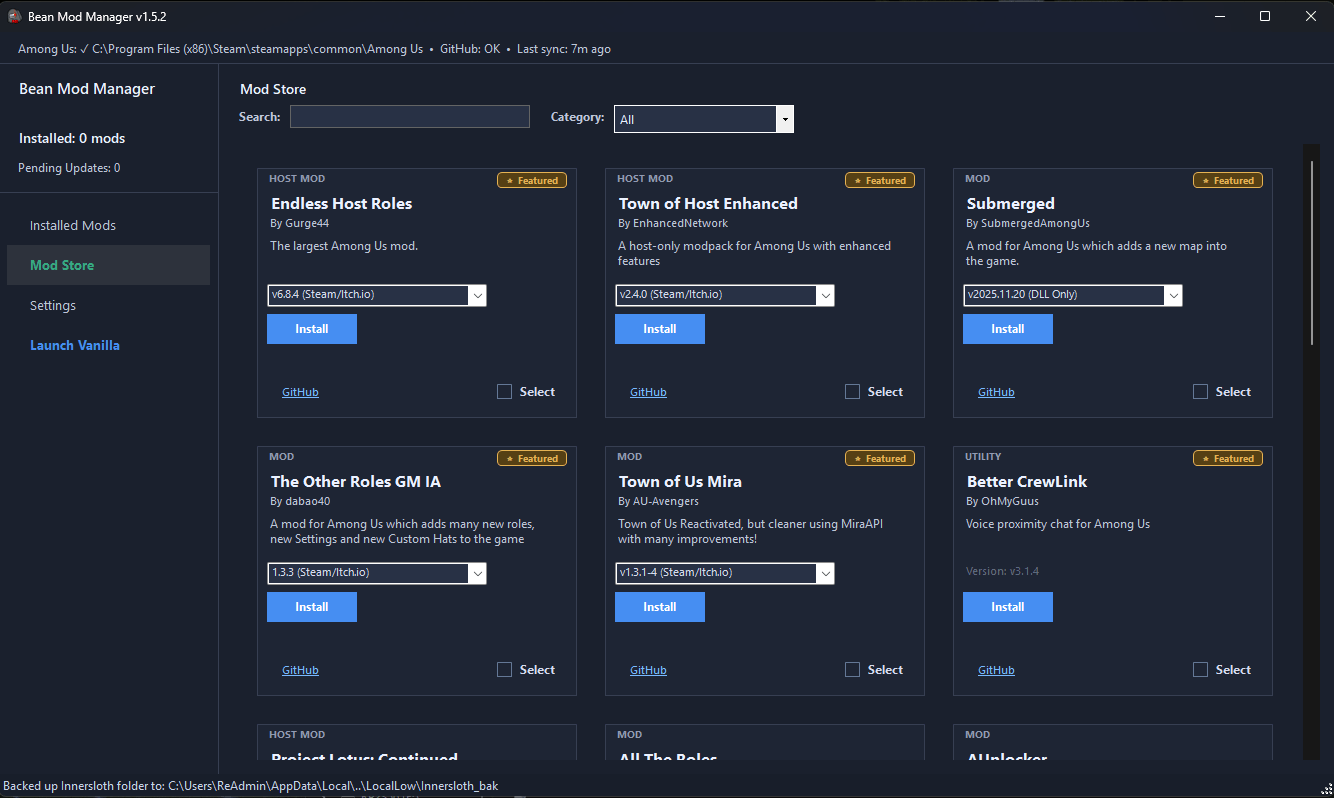This screenshot has width=1334, height=798.
Task: Click the Featured badge on Better CrewLink
Action: point(1228,459)
